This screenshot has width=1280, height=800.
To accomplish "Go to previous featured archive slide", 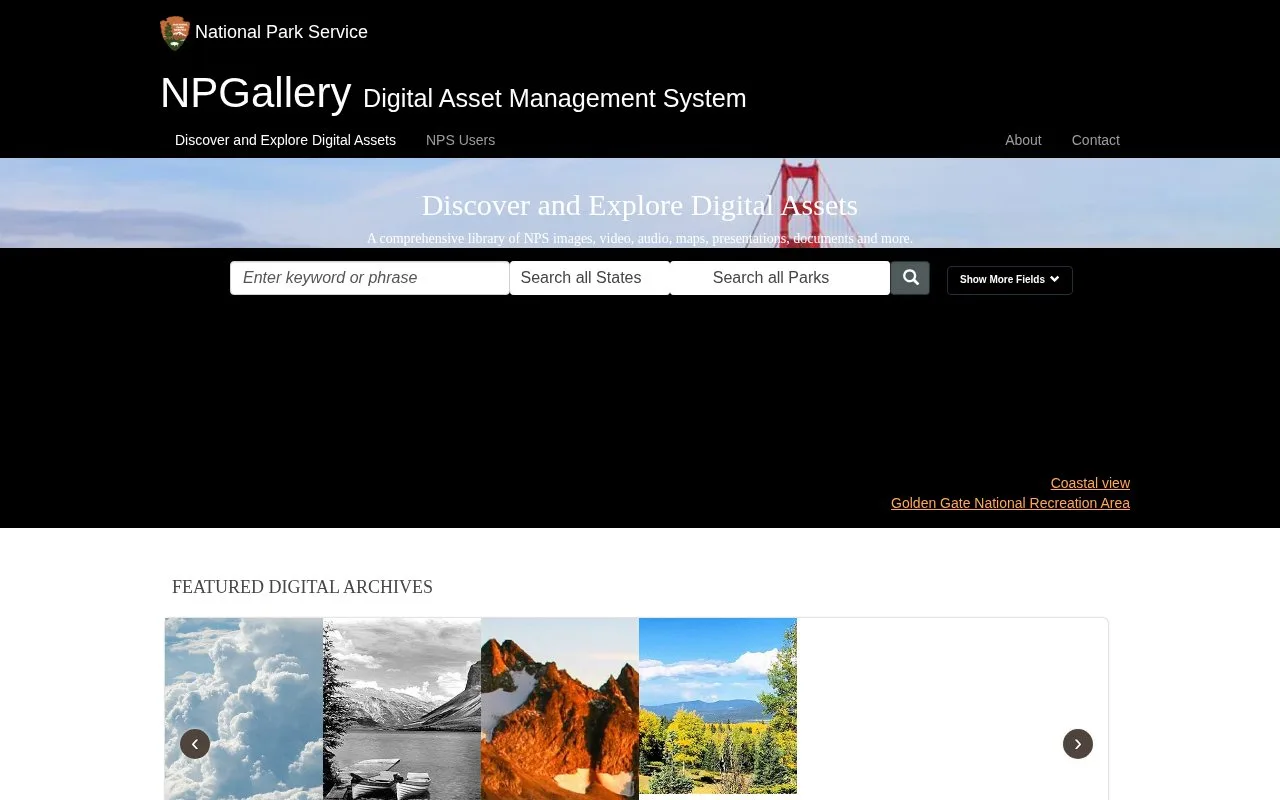I will 195,744.
